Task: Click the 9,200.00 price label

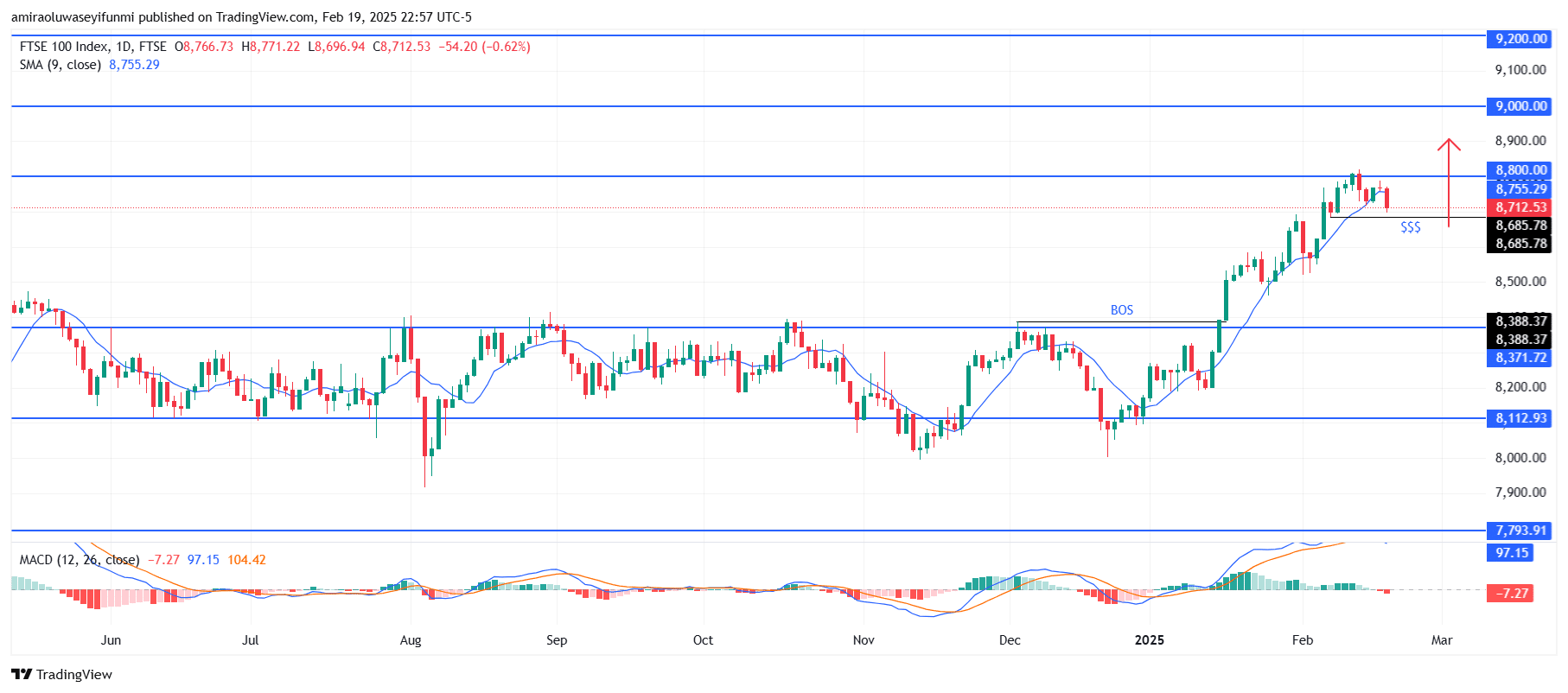Action: 1520,39
